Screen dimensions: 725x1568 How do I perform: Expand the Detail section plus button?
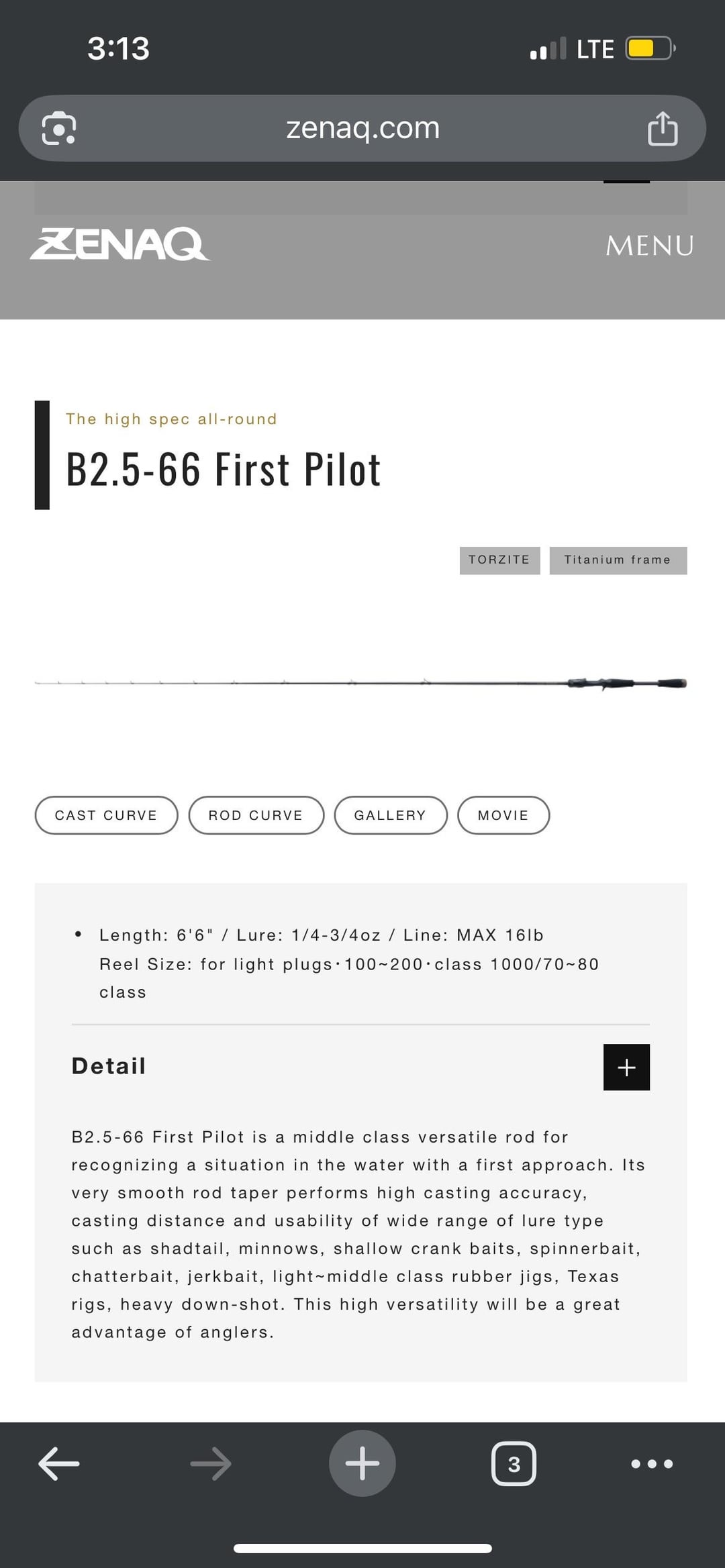pyautogui.click(x=626, y=1067)
